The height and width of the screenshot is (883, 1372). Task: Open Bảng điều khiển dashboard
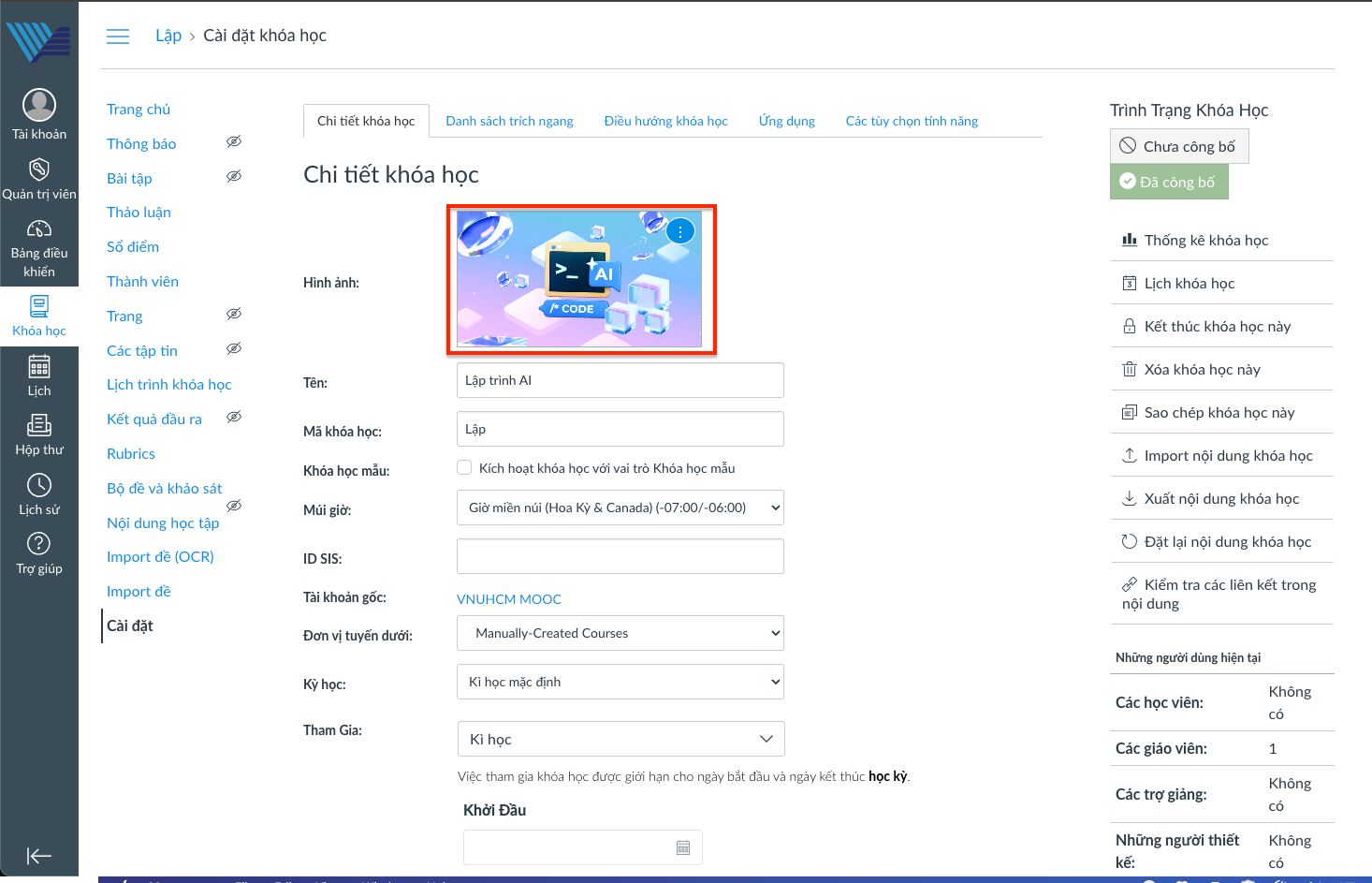click(39, 249)
